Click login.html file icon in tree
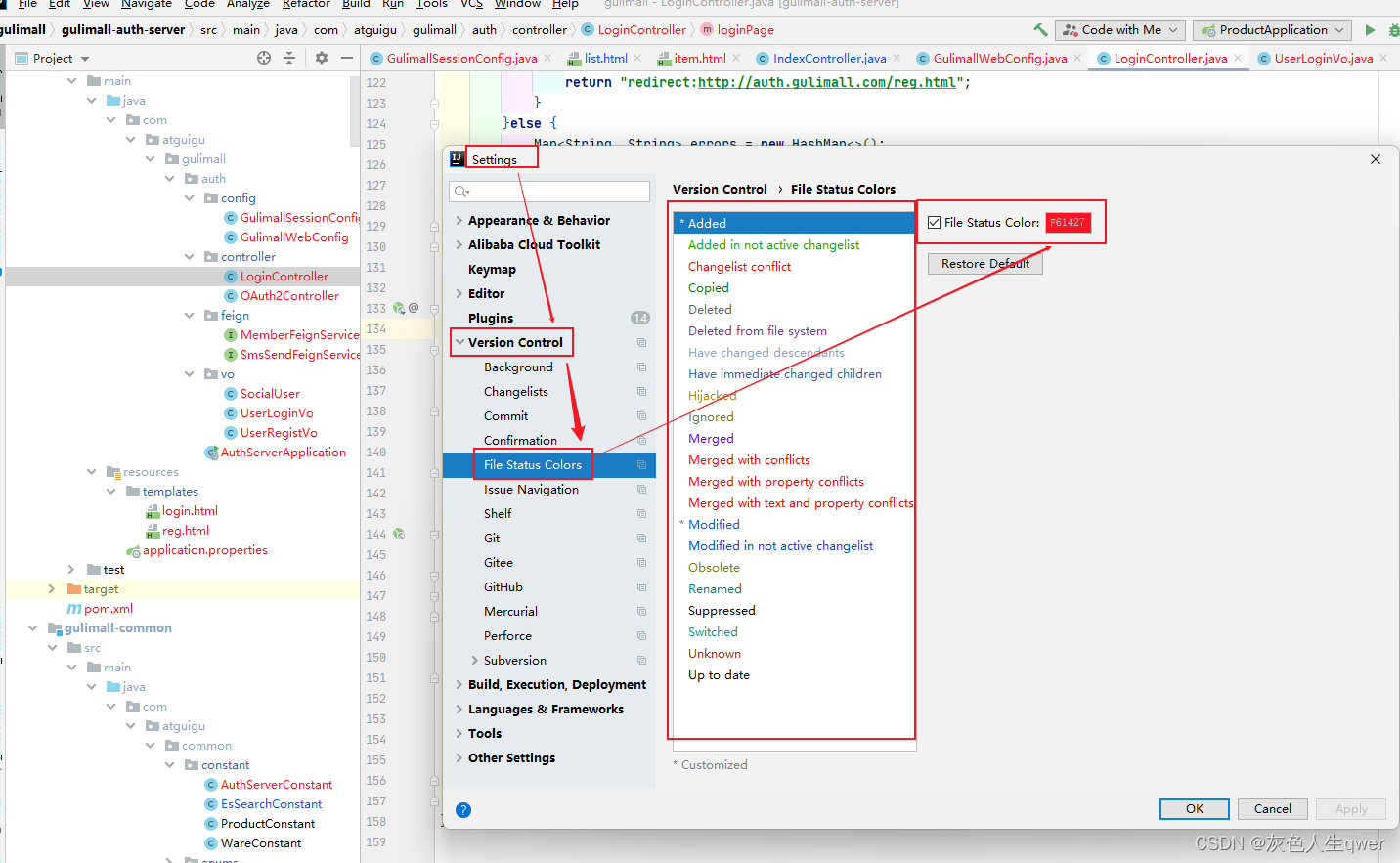This screenshot has height=863, width=1400. click(x=153, y=511)
